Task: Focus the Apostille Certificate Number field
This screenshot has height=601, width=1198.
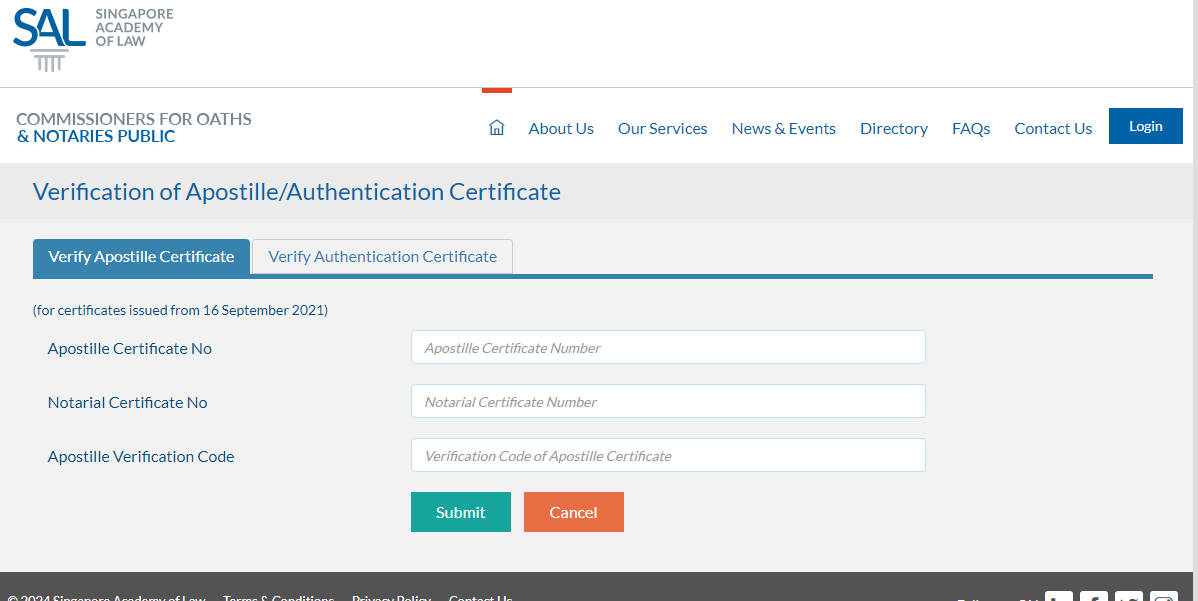Action: [x=668, y=347]
